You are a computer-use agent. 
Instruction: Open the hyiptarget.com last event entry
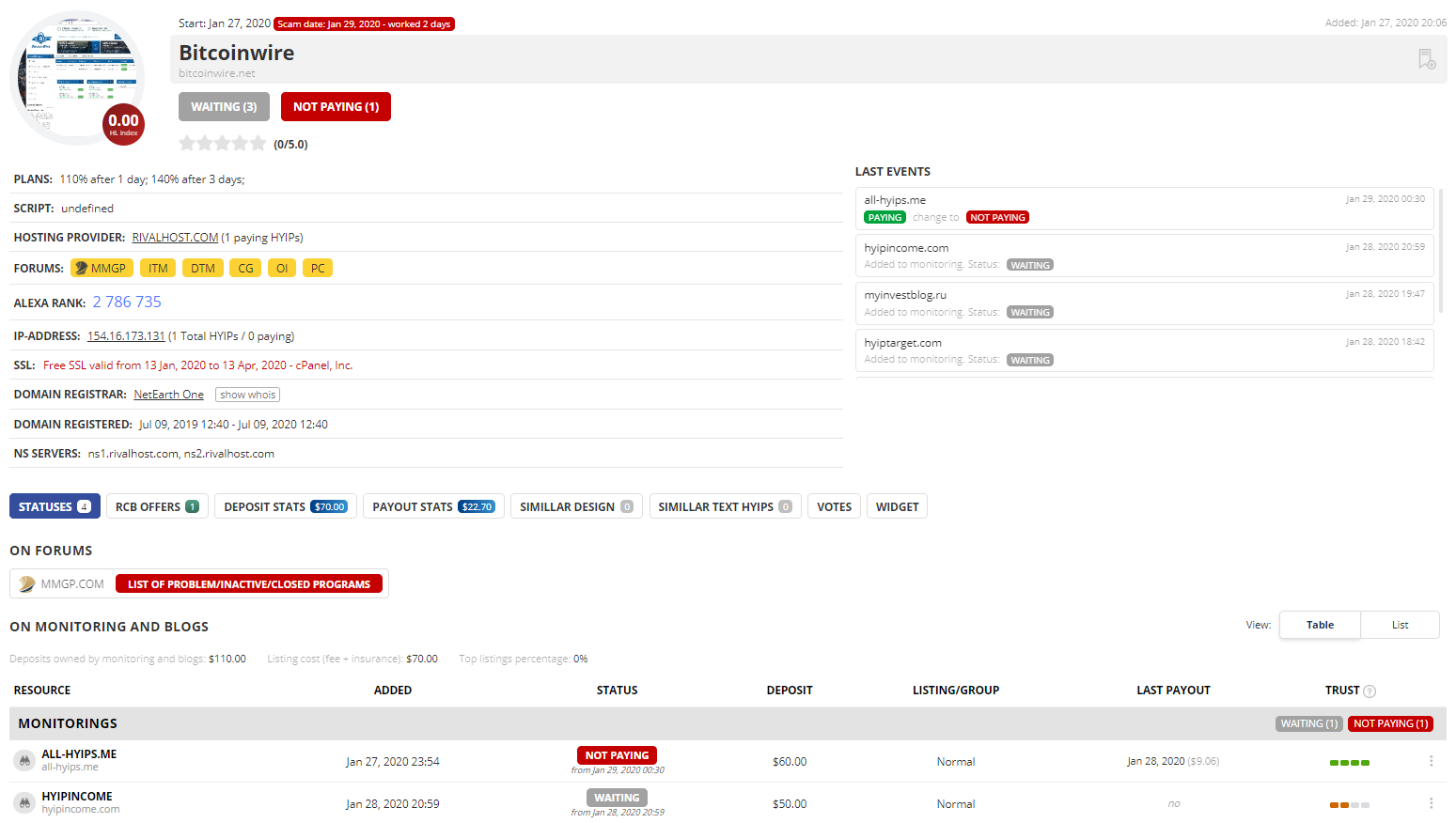(x=1144, y=350)
